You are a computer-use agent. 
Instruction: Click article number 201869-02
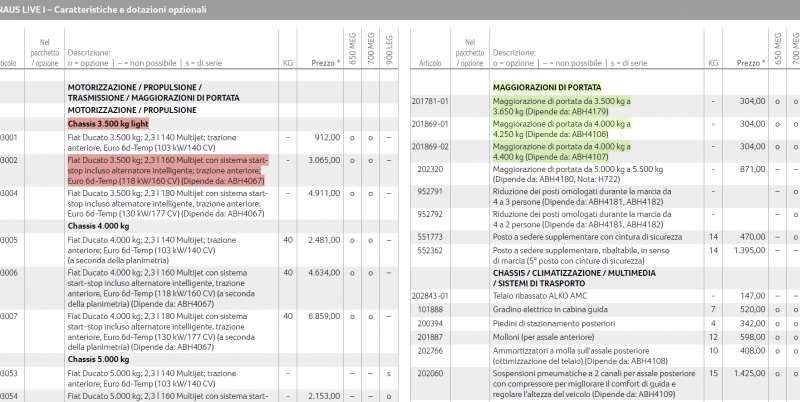430,146
